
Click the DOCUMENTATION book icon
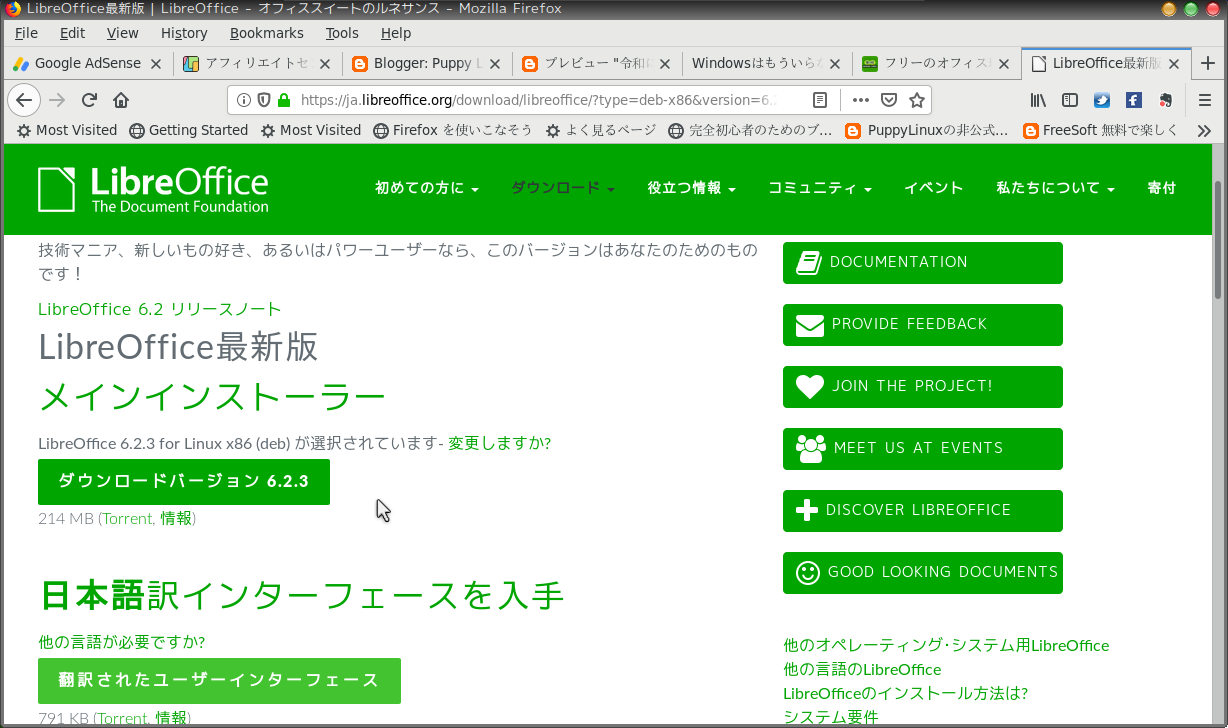pos(808,262)
